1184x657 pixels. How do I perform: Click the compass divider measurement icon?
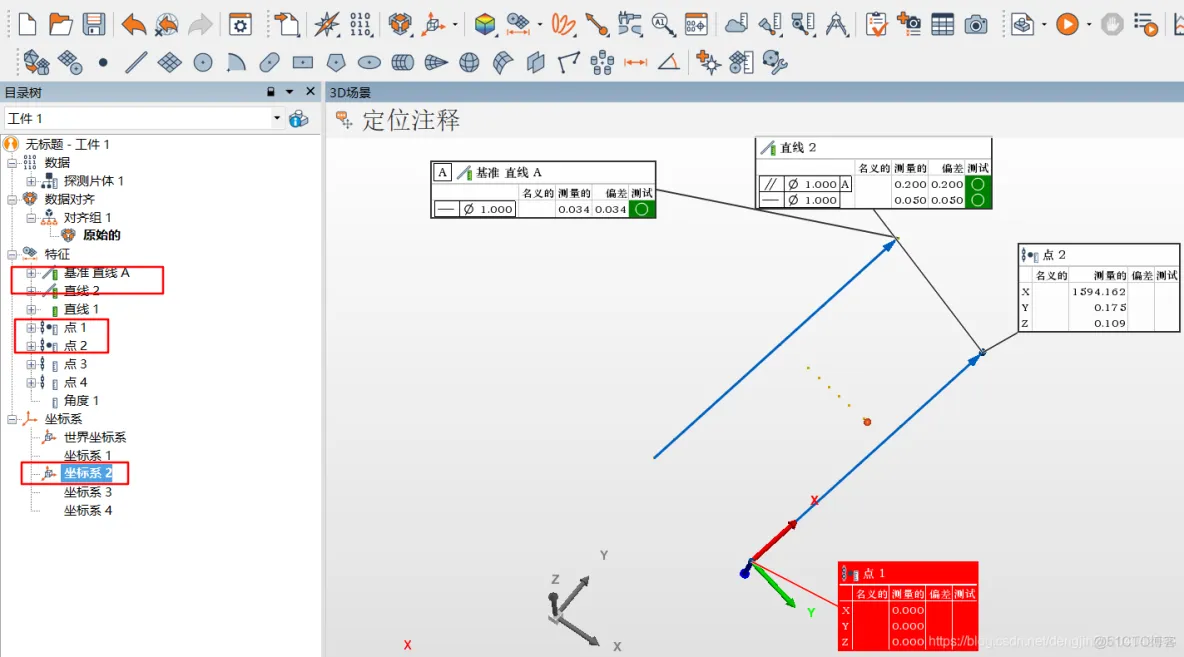(836, 24)
